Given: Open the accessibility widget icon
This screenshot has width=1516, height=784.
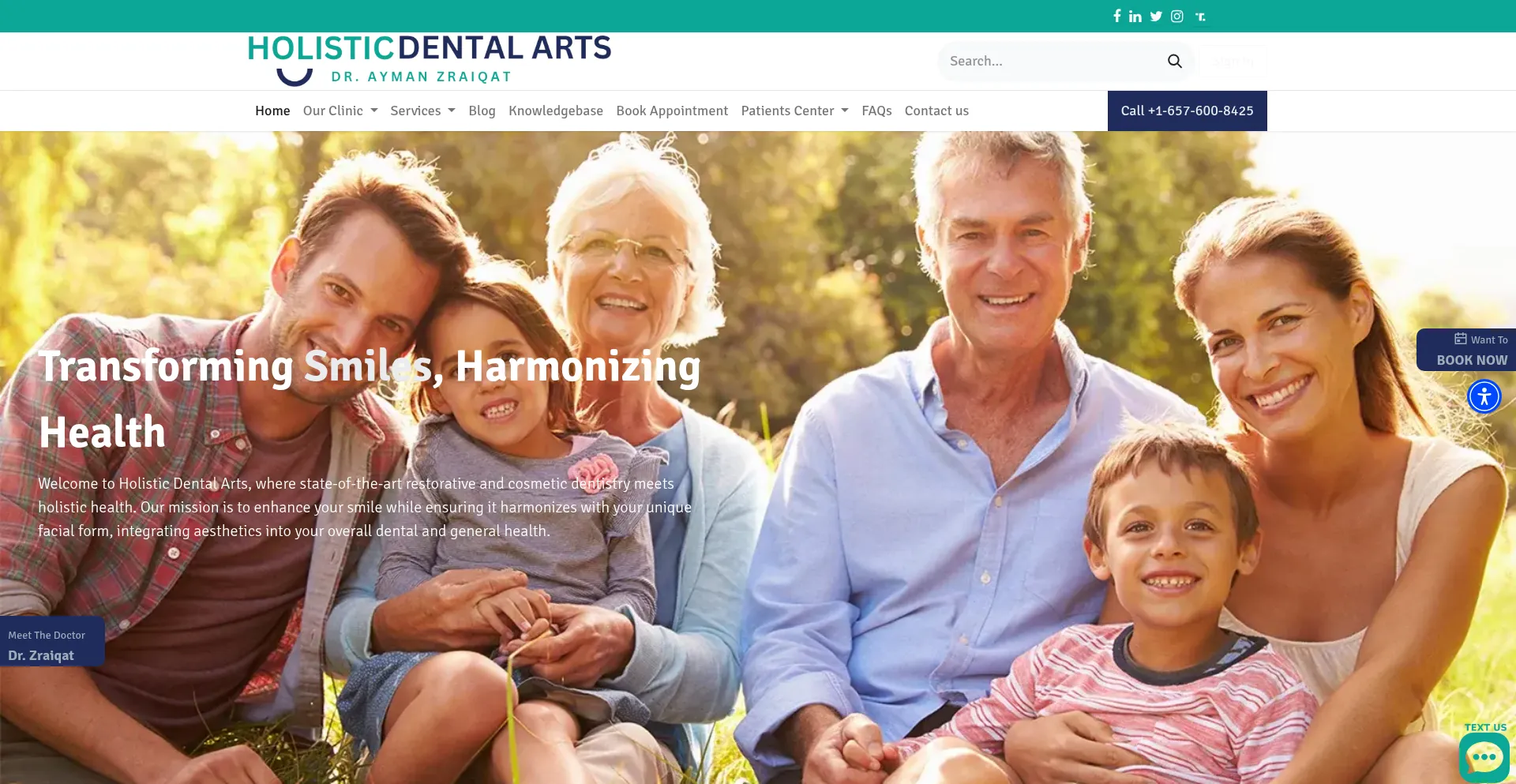Looking at the screenshot, I should (x=1484, y=396).
